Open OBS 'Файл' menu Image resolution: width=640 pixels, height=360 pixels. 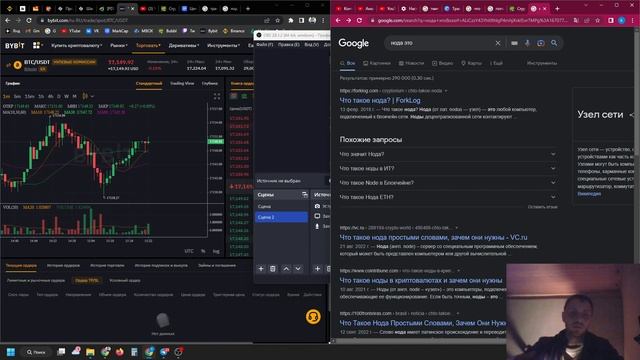tap(265, 44)
